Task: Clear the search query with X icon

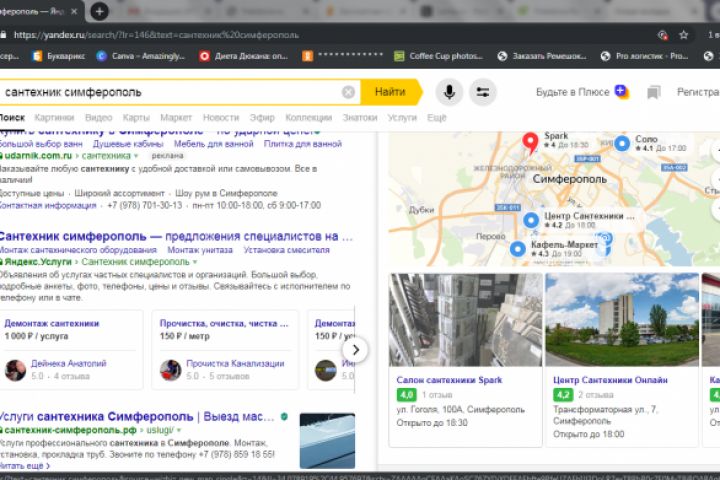Action: (348, 92)
